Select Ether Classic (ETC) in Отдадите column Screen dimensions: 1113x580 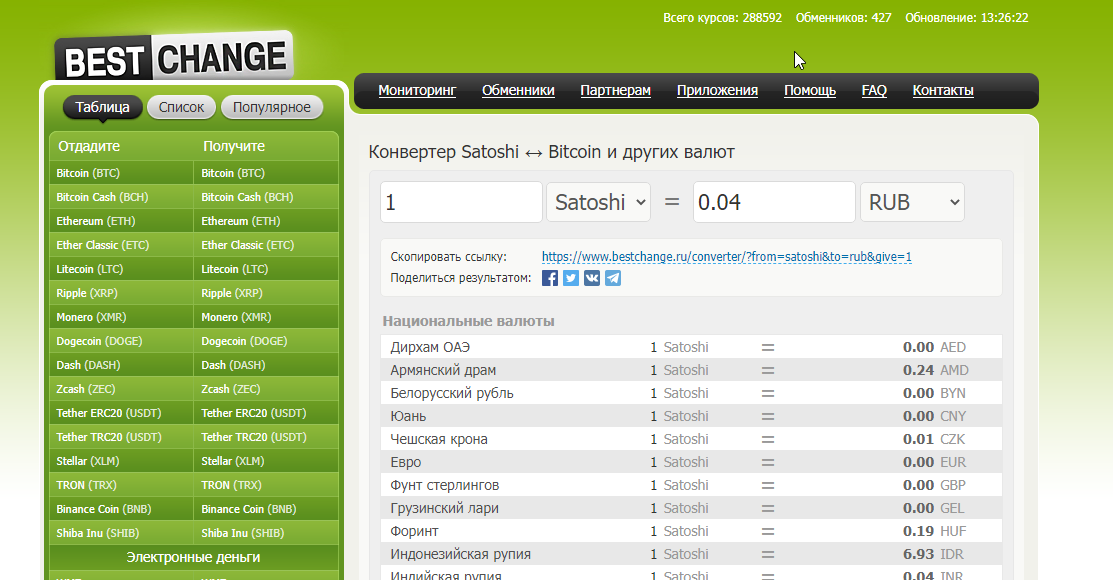point(121,245)
